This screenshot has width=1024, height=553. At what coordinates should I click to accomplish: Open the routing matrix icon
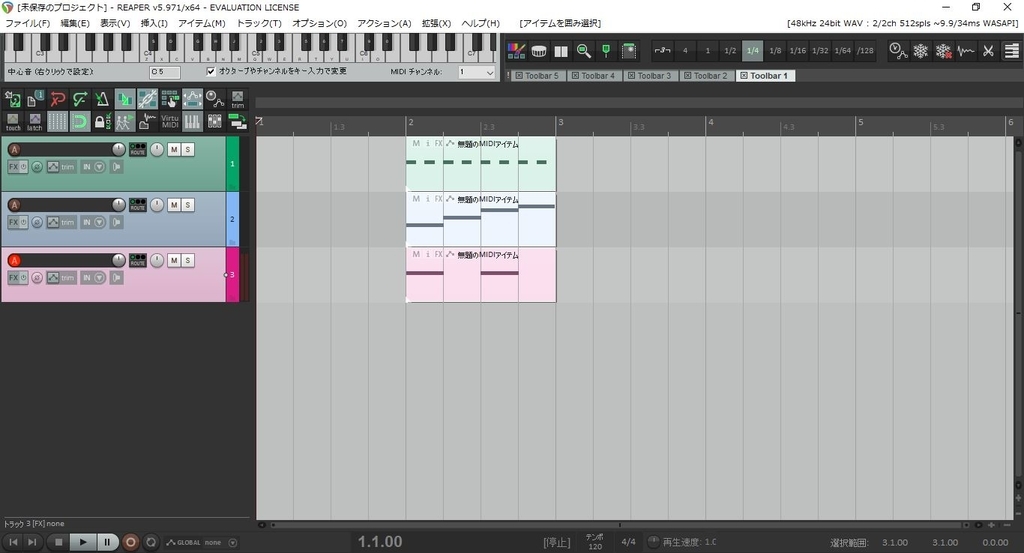(237, 121)
